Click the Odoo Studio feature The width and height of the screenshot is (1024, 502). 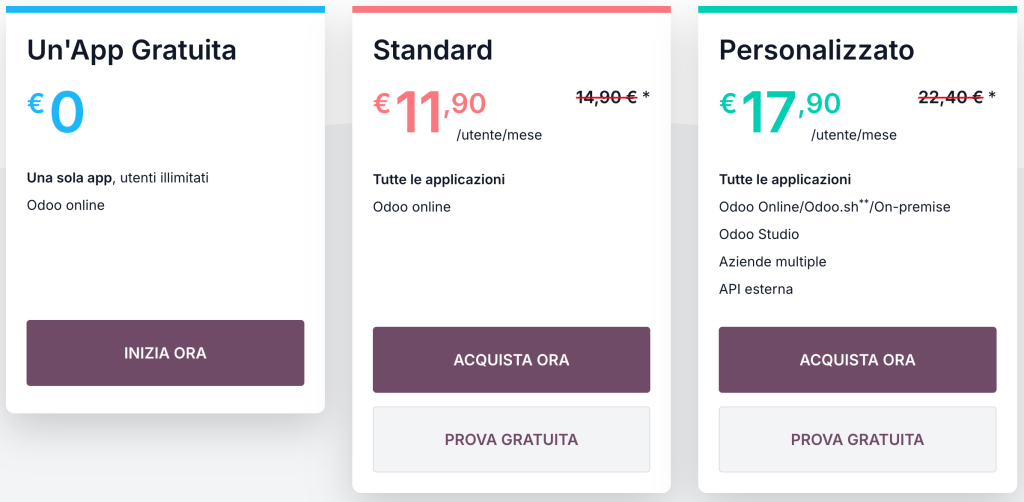tap(759, 234)
